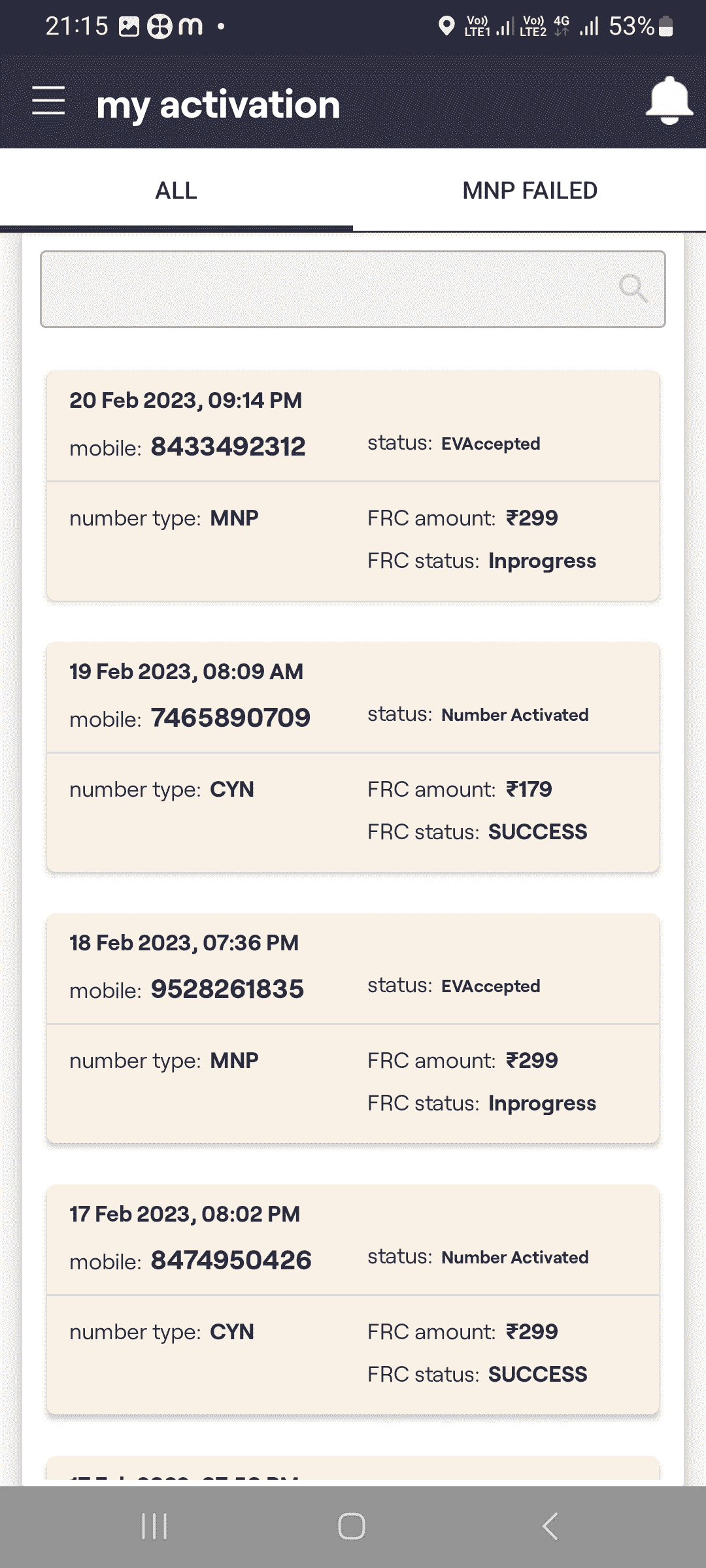Switch to the ALL tab
The image size is (706, 1568).
176,191
